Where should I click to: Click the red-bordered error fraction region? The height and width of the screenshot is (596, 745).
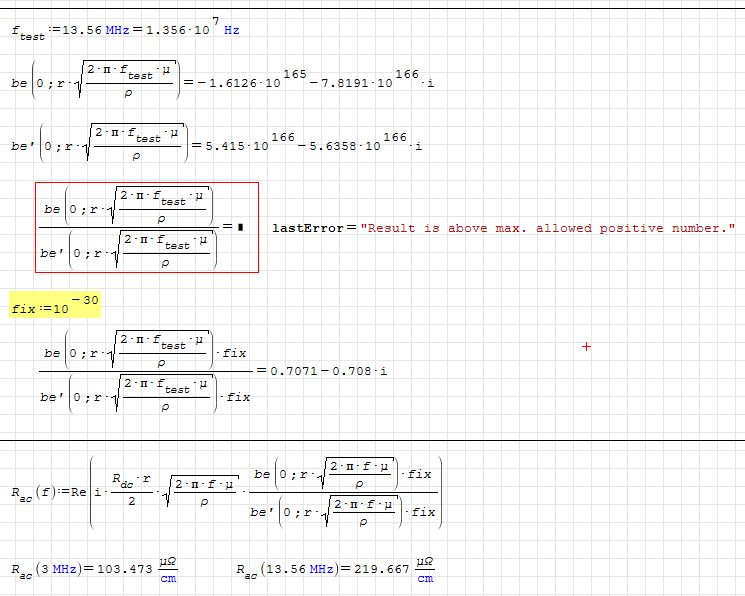click(147, 227)
